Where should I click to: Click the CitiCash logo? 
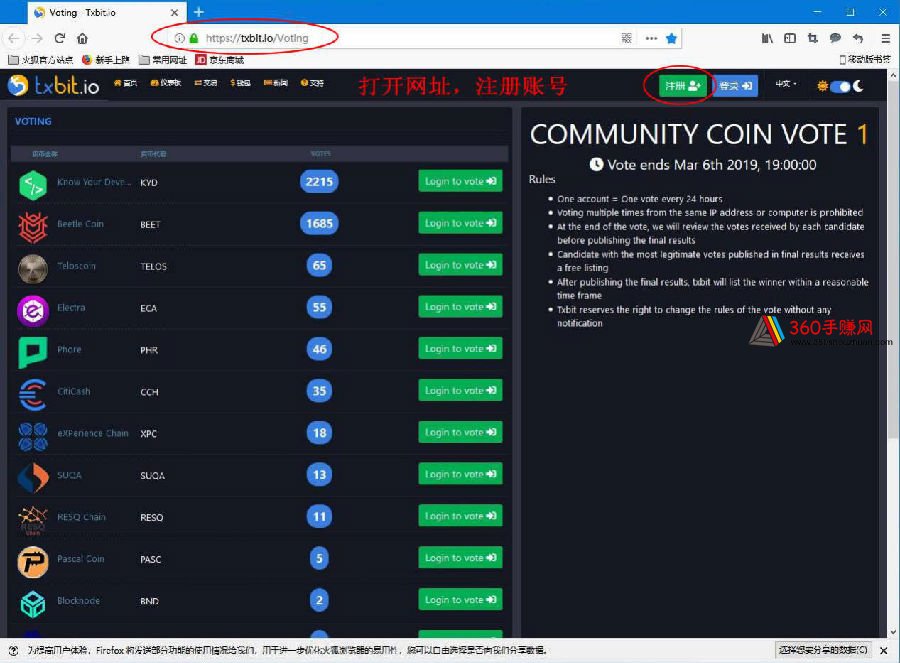33,394
